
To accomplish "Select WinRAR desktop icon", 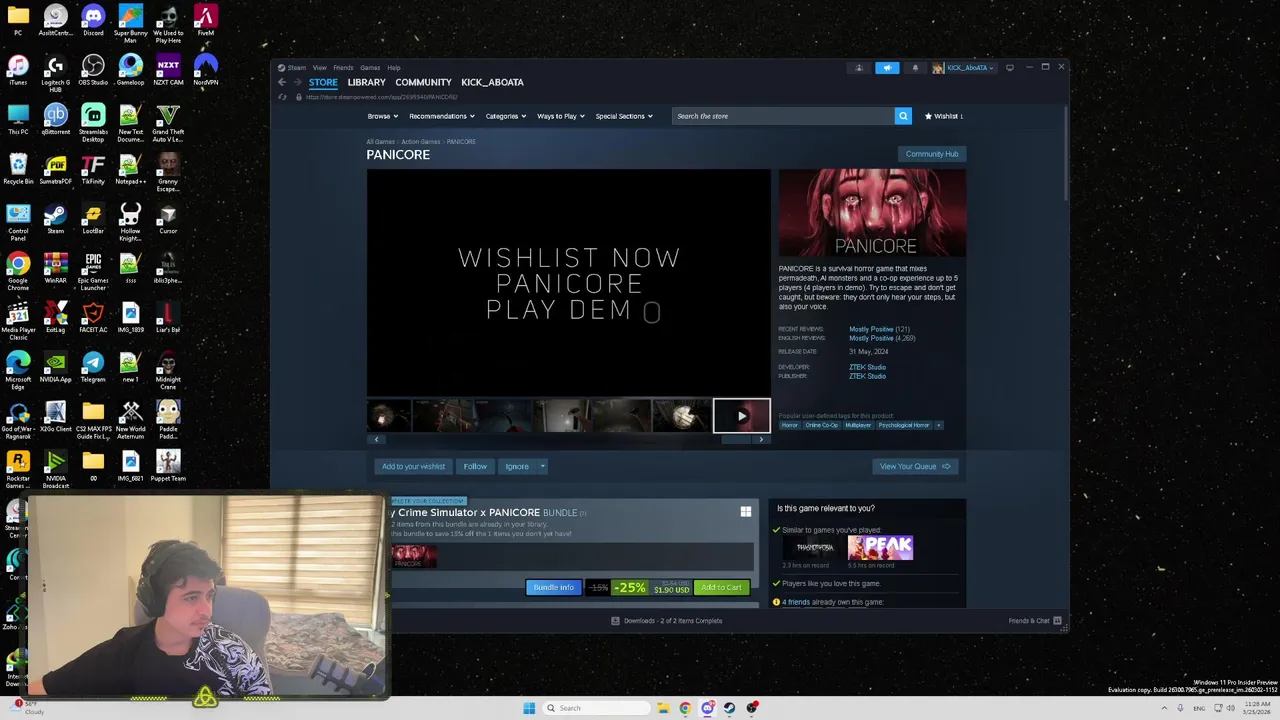I will click(56, 268).
